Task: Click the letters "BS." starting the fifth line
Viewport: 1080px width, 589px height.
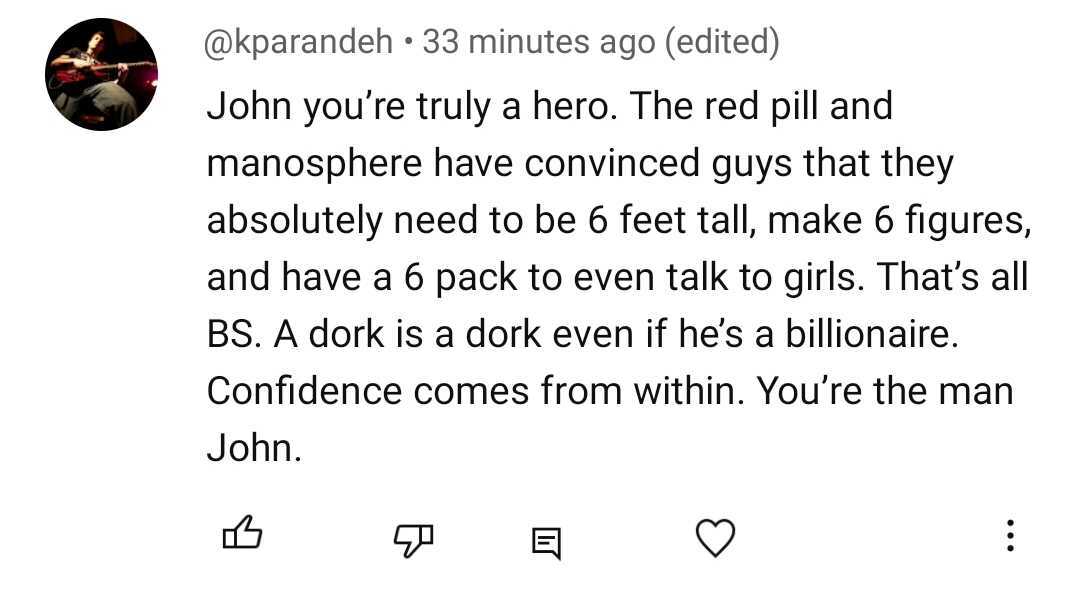Action: pyautogui.click(x=232, y=335)
